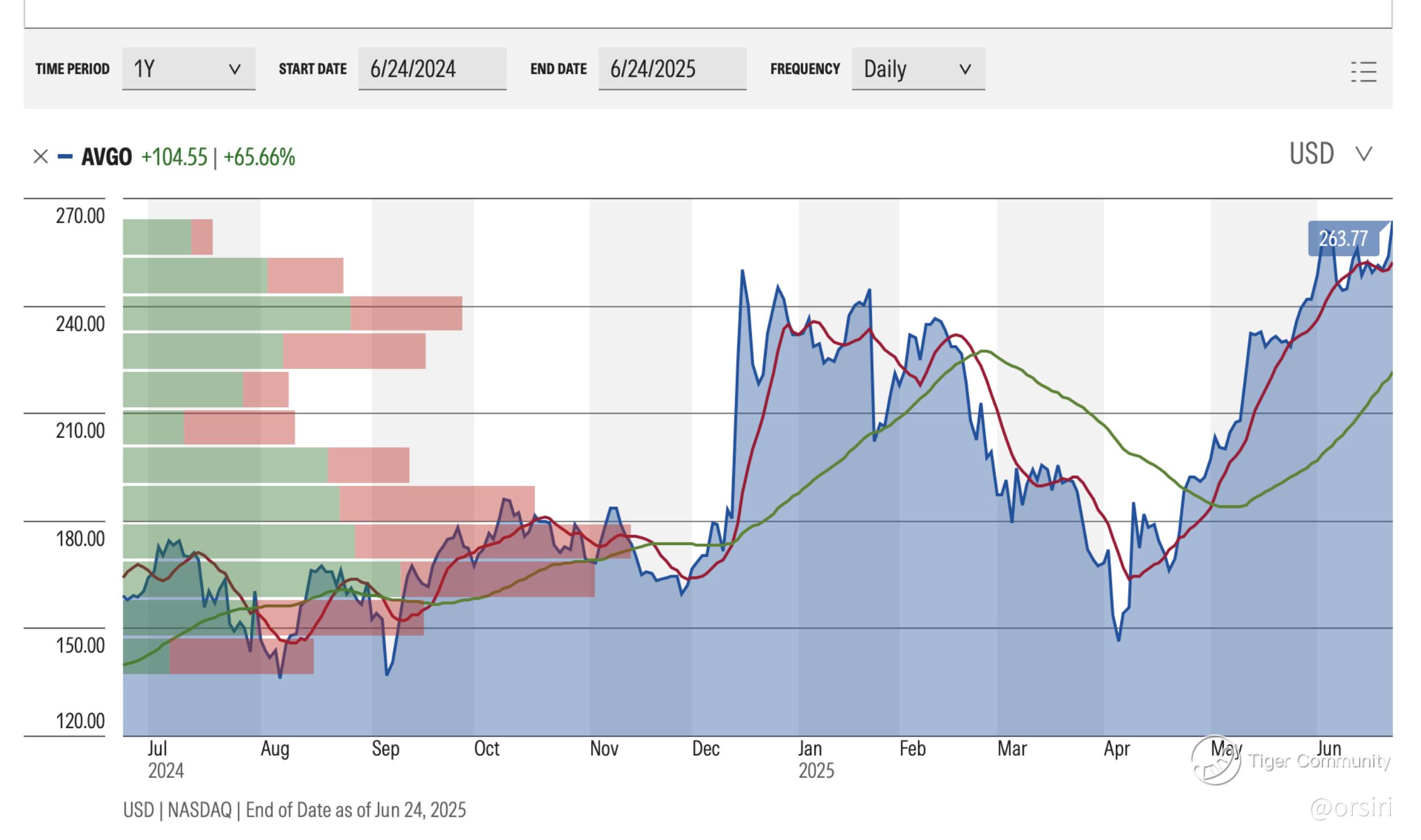
Task: Click the AVGO ticker label
Action: (107, 156)
